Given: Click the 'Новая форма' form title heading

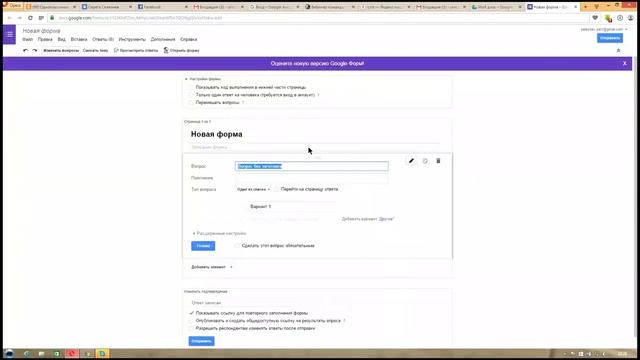Looking at the screenshot, I should coord(217,134).
